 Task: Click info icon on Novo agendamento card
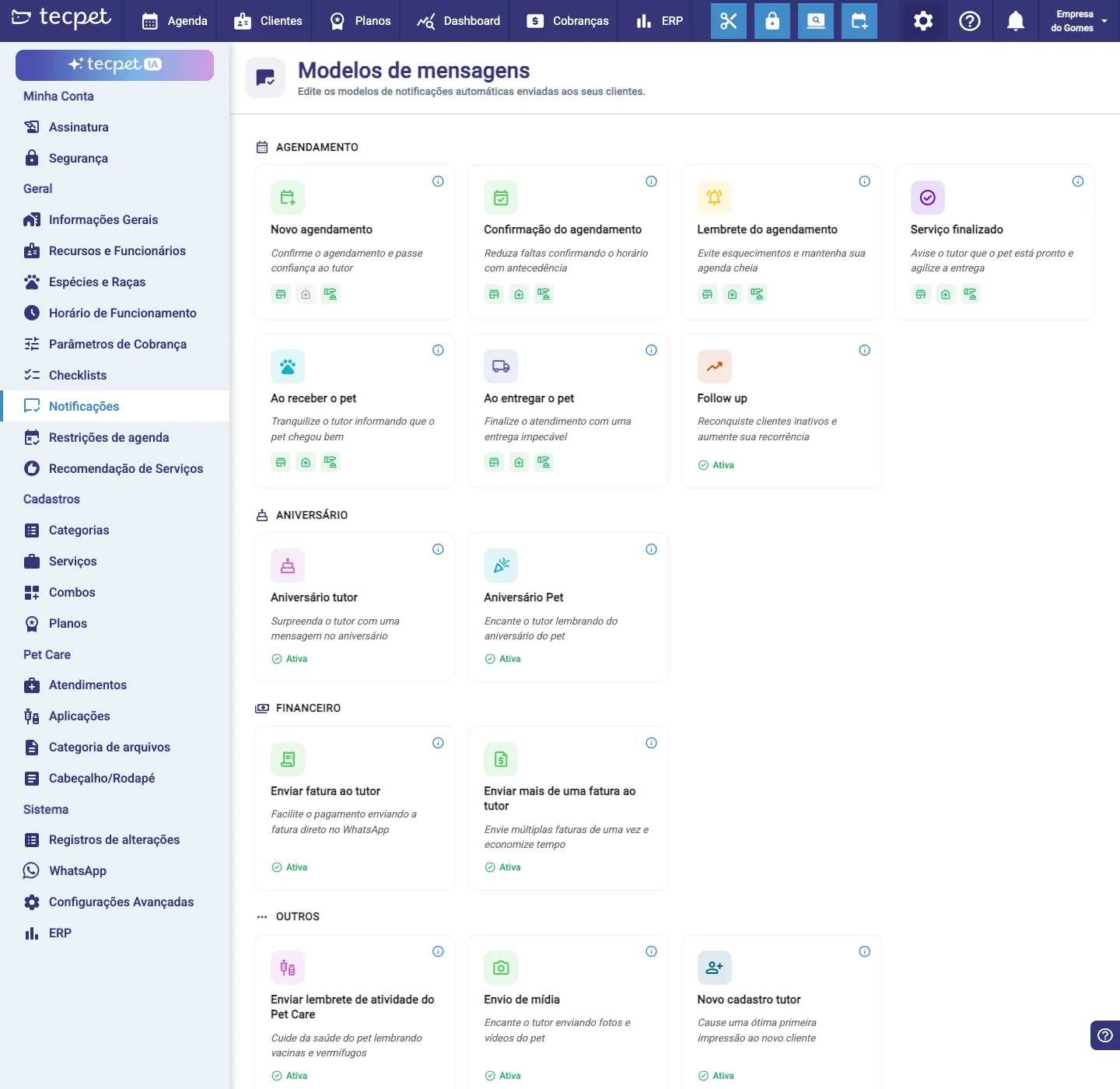pos(438,181)
